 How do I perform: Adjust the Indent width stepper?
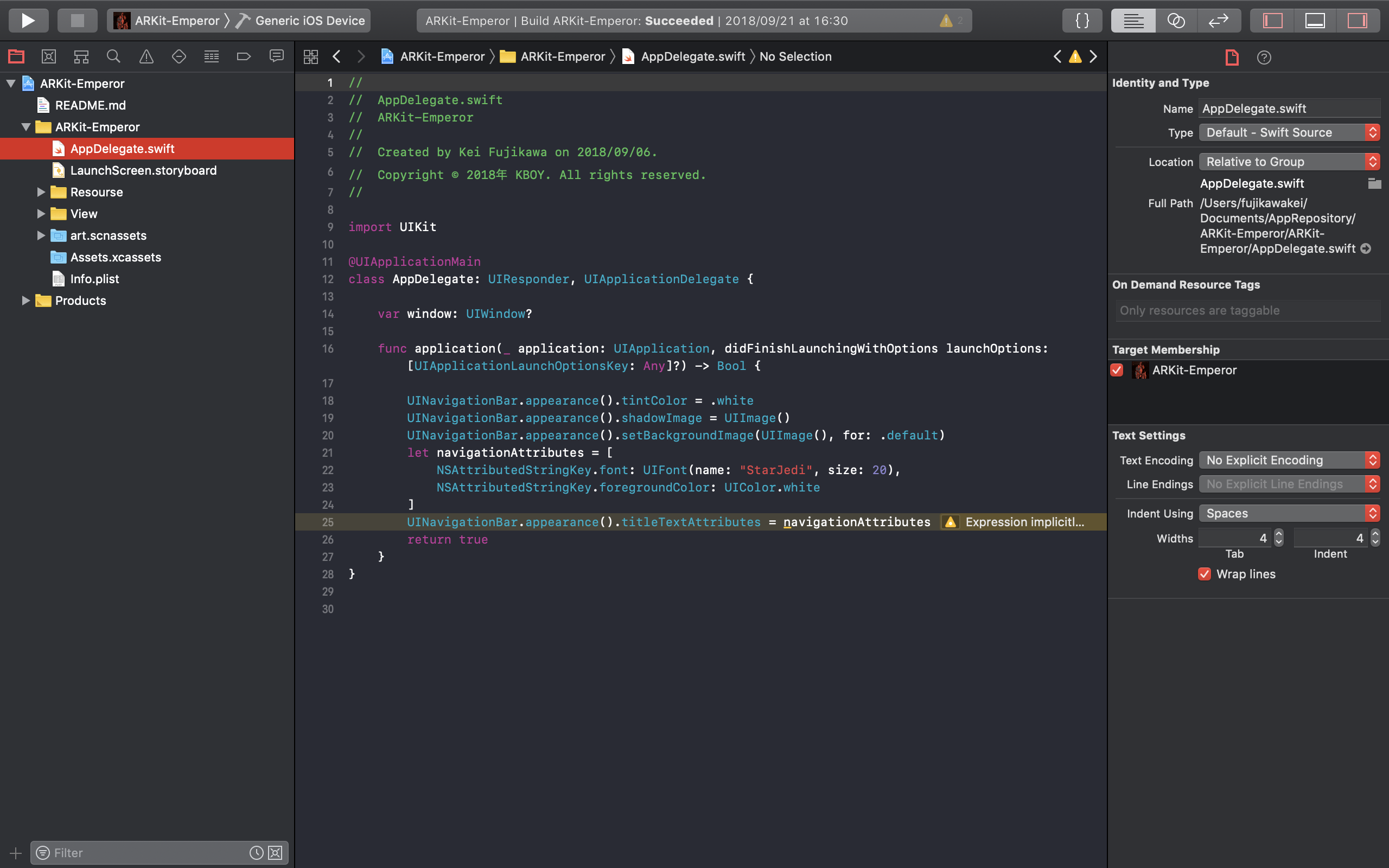click(x=1375, y=538)
